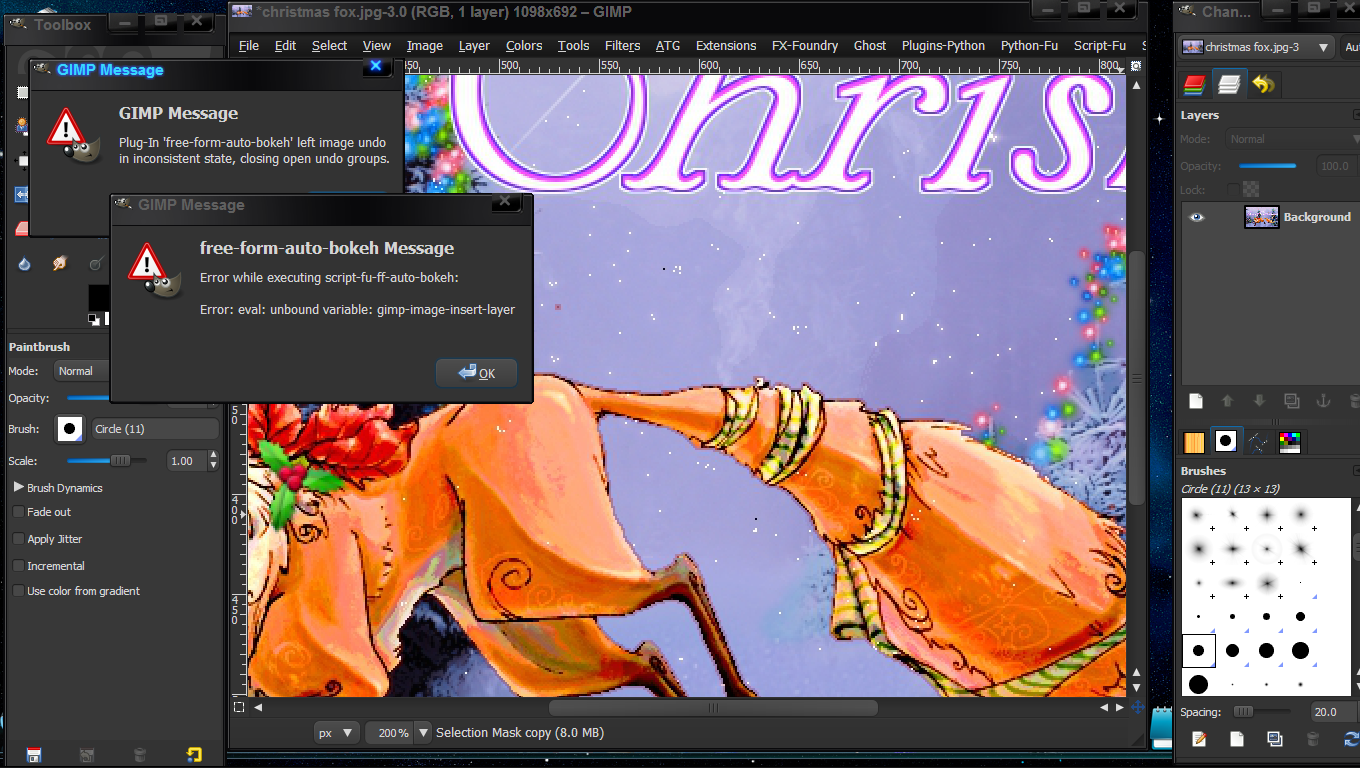Refresh the brushes list icon
1360x768 pixels.
click(x=1351, y=739)
